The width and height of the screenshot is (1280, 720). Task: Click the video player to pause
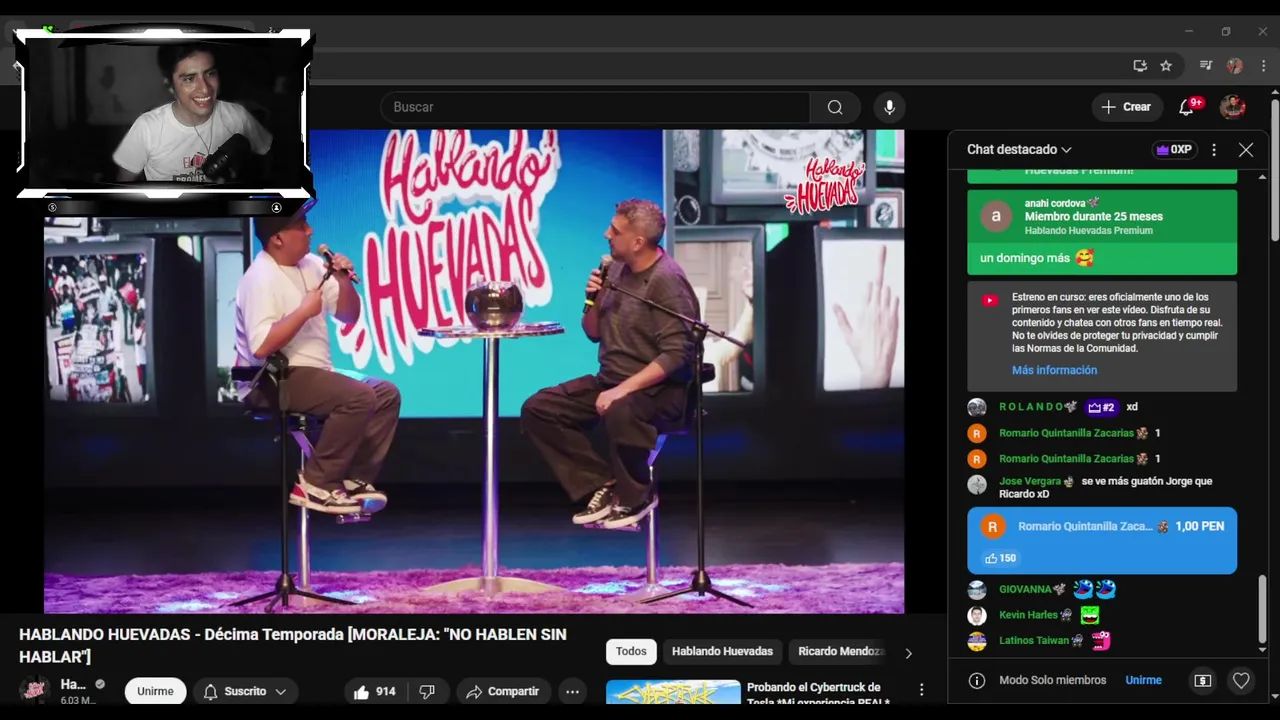coord(474,371)
